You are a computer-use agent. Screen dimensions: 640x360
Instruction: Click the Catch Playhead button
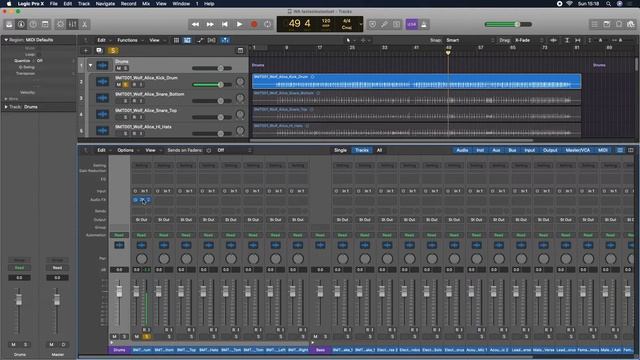click(x=225, y=40)
